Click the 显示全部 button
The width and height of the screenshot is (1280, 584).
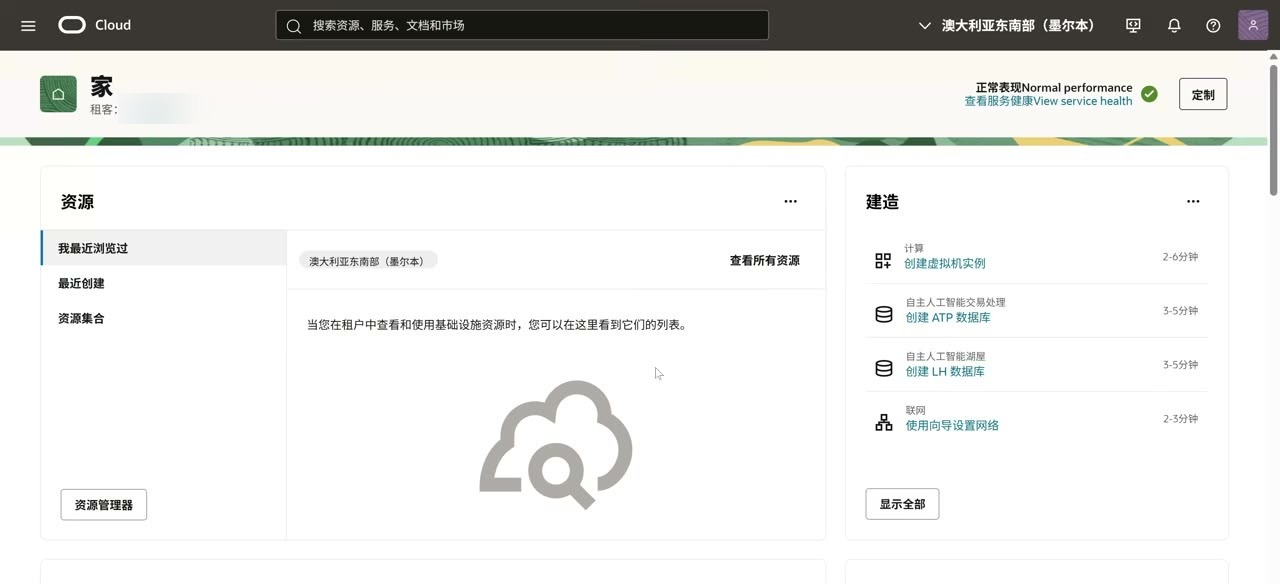(x=902, y=504)
